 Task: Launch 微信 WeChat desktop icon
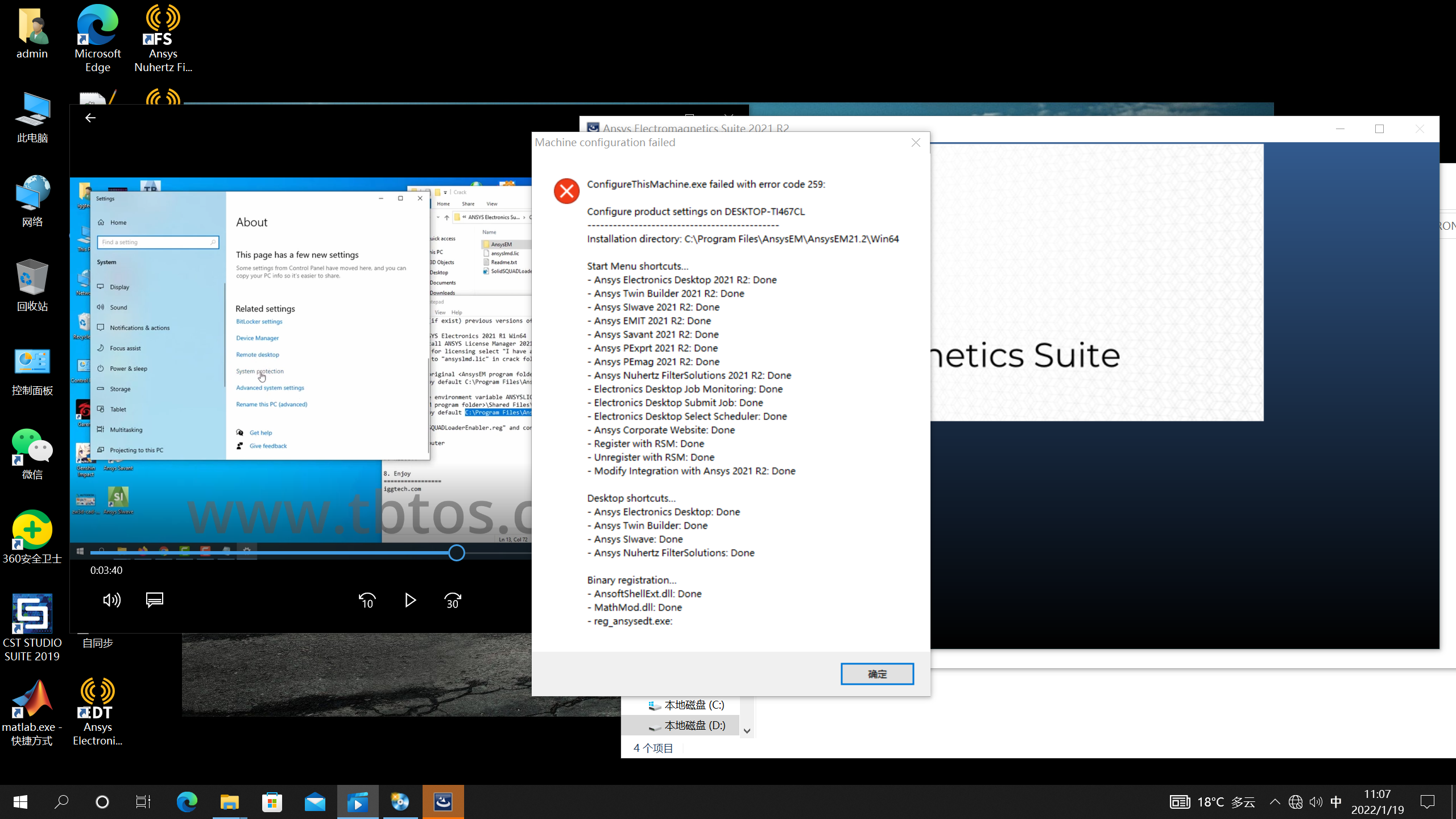(32, 455)
